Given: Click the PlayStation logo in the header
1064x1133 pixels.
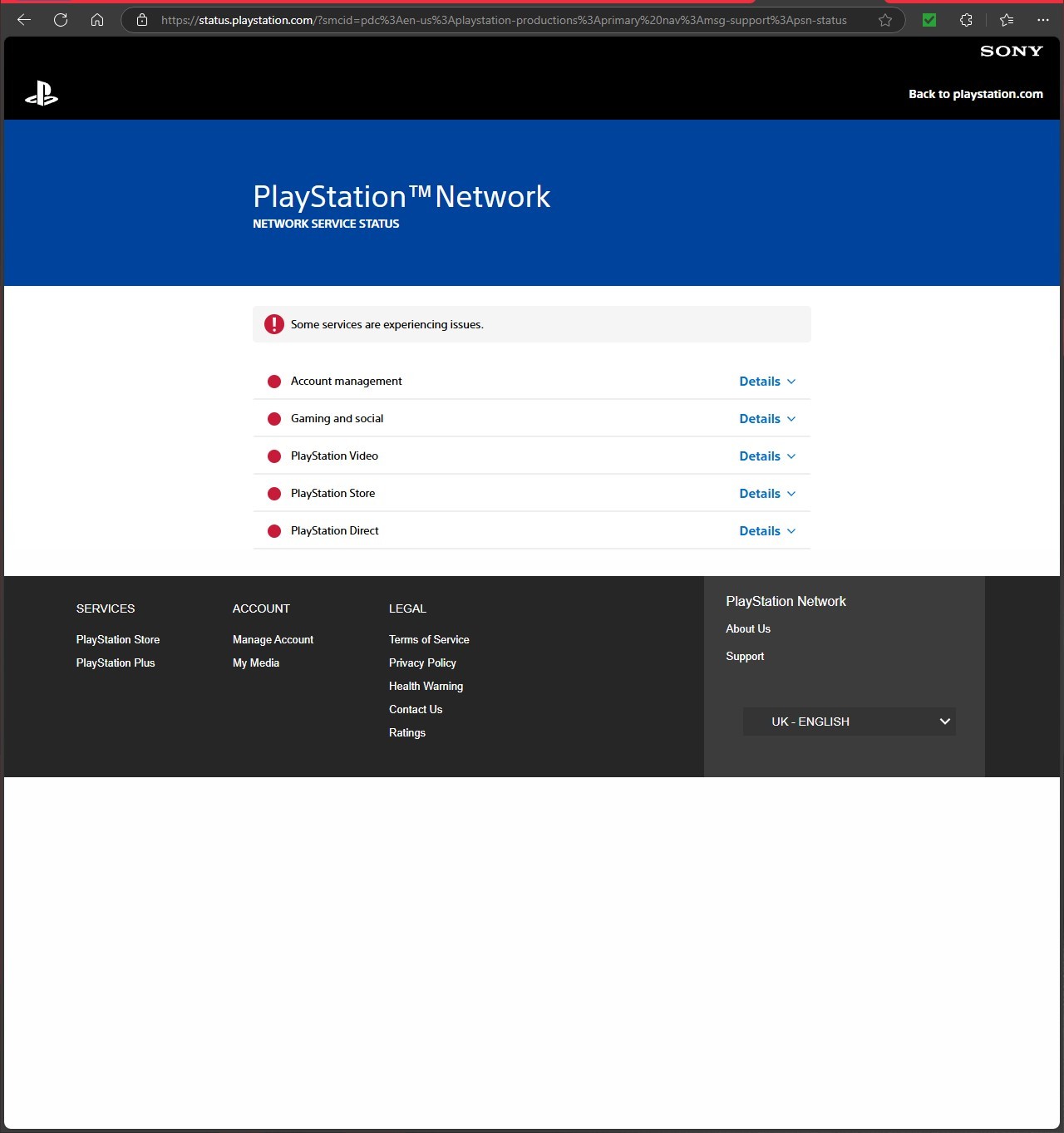Looking at the screenshot, I should pos(42,93).
